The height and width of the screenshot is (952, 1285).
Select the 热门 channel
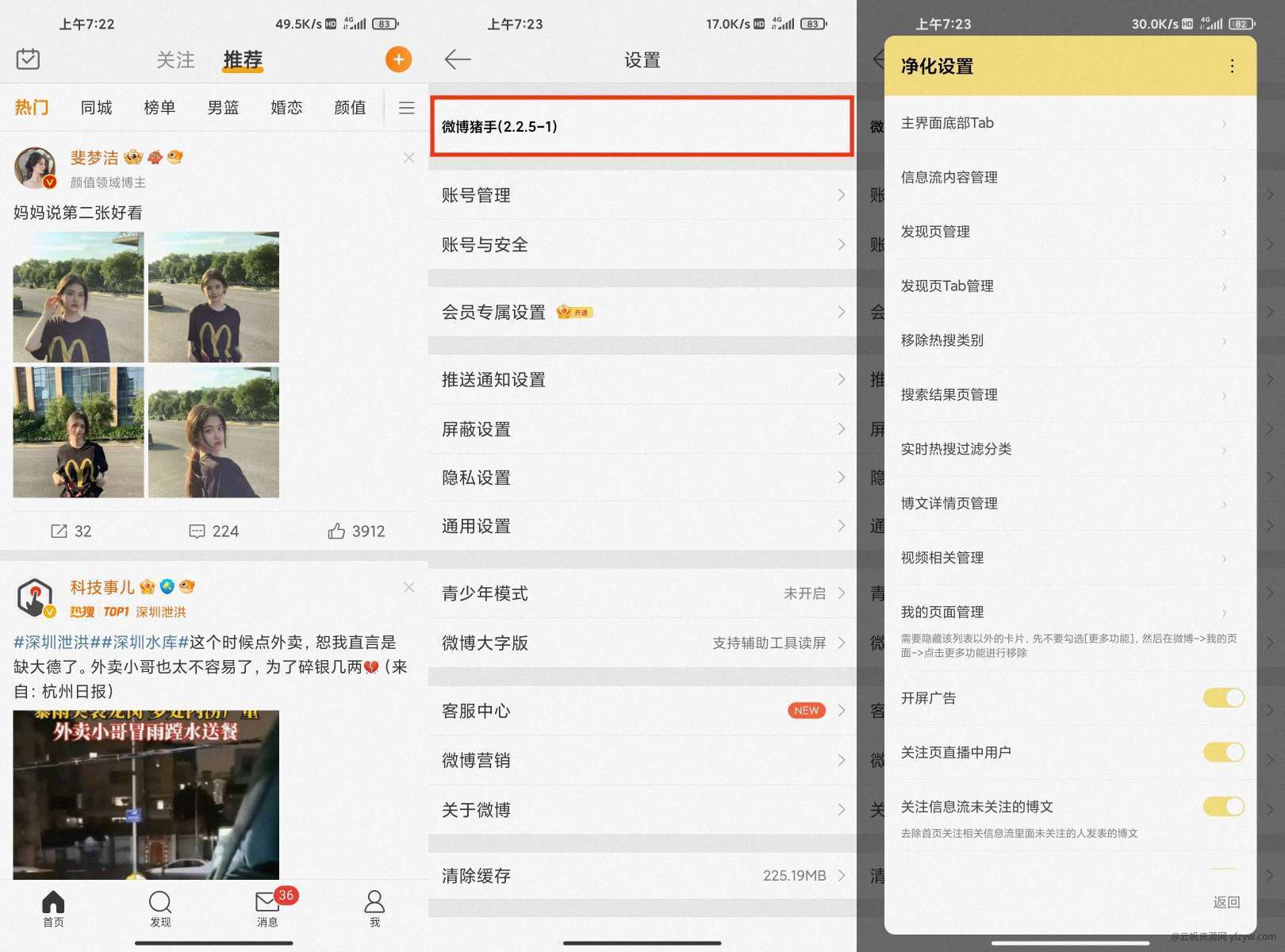(32, 107)
